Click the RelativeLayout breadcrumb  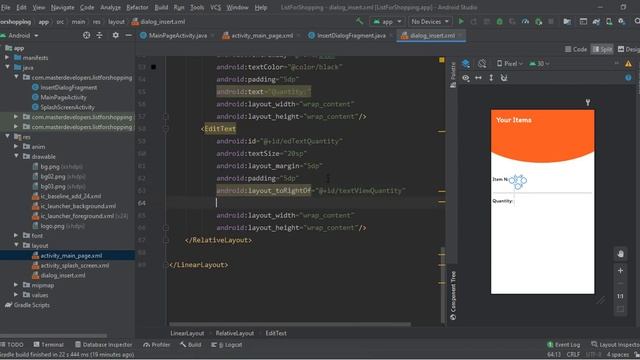point(235,333)
